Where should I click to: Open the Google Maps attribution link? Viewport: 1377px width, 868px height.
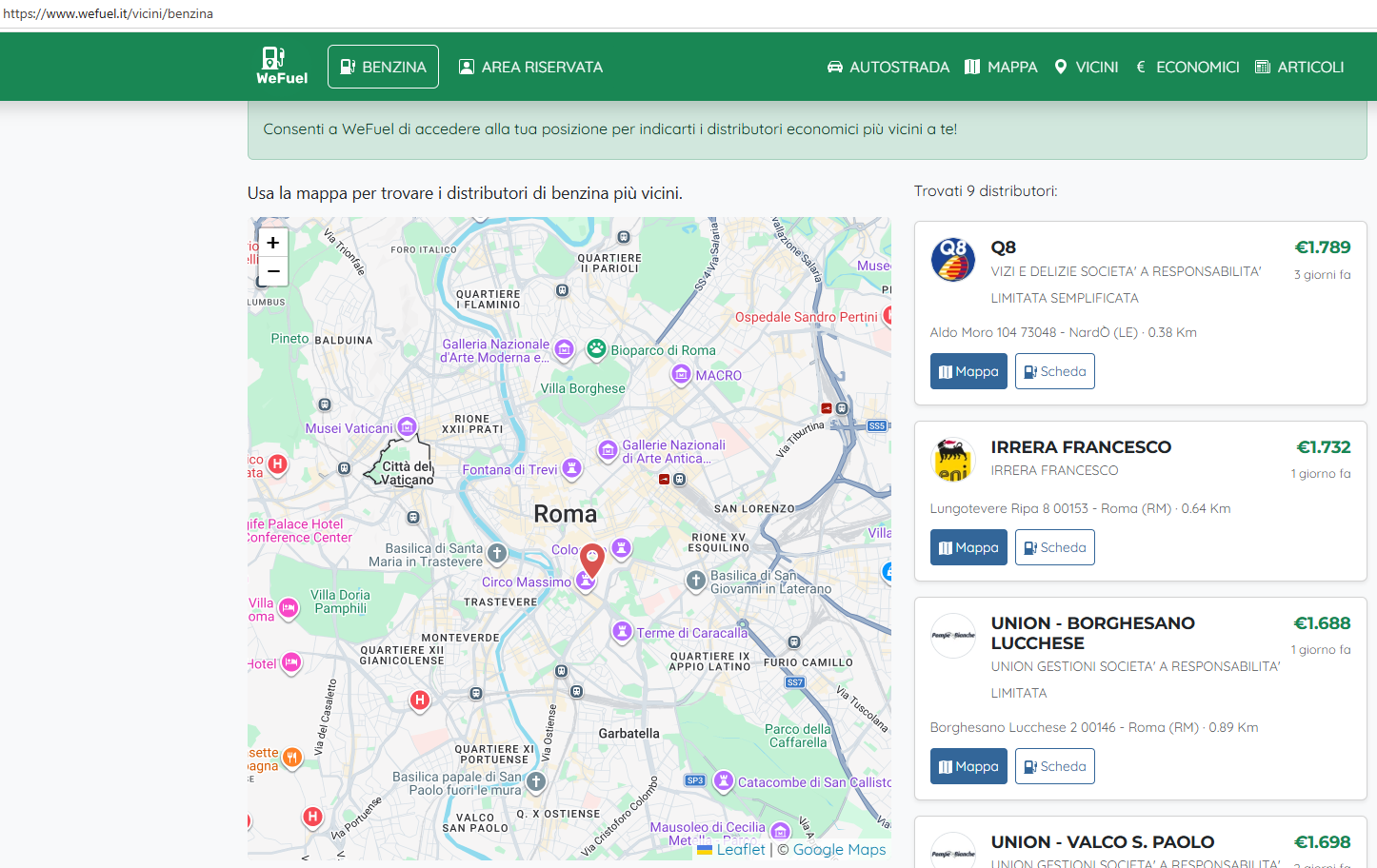[x=839, y=850]
